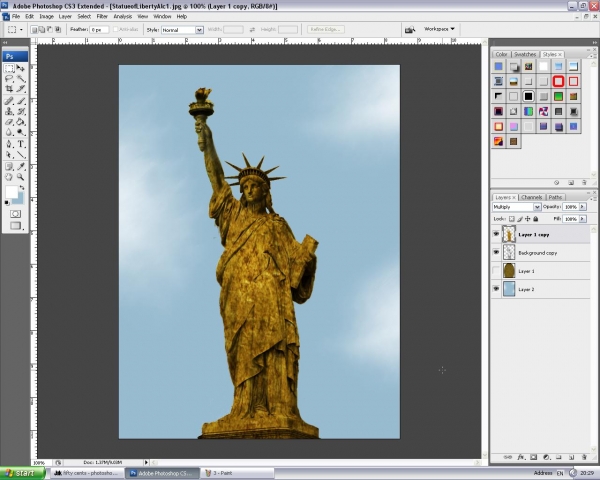Swap foreground and background colors
Viewport: 600px width, 480px height.
pyautogui.click(x=22, y=188)
